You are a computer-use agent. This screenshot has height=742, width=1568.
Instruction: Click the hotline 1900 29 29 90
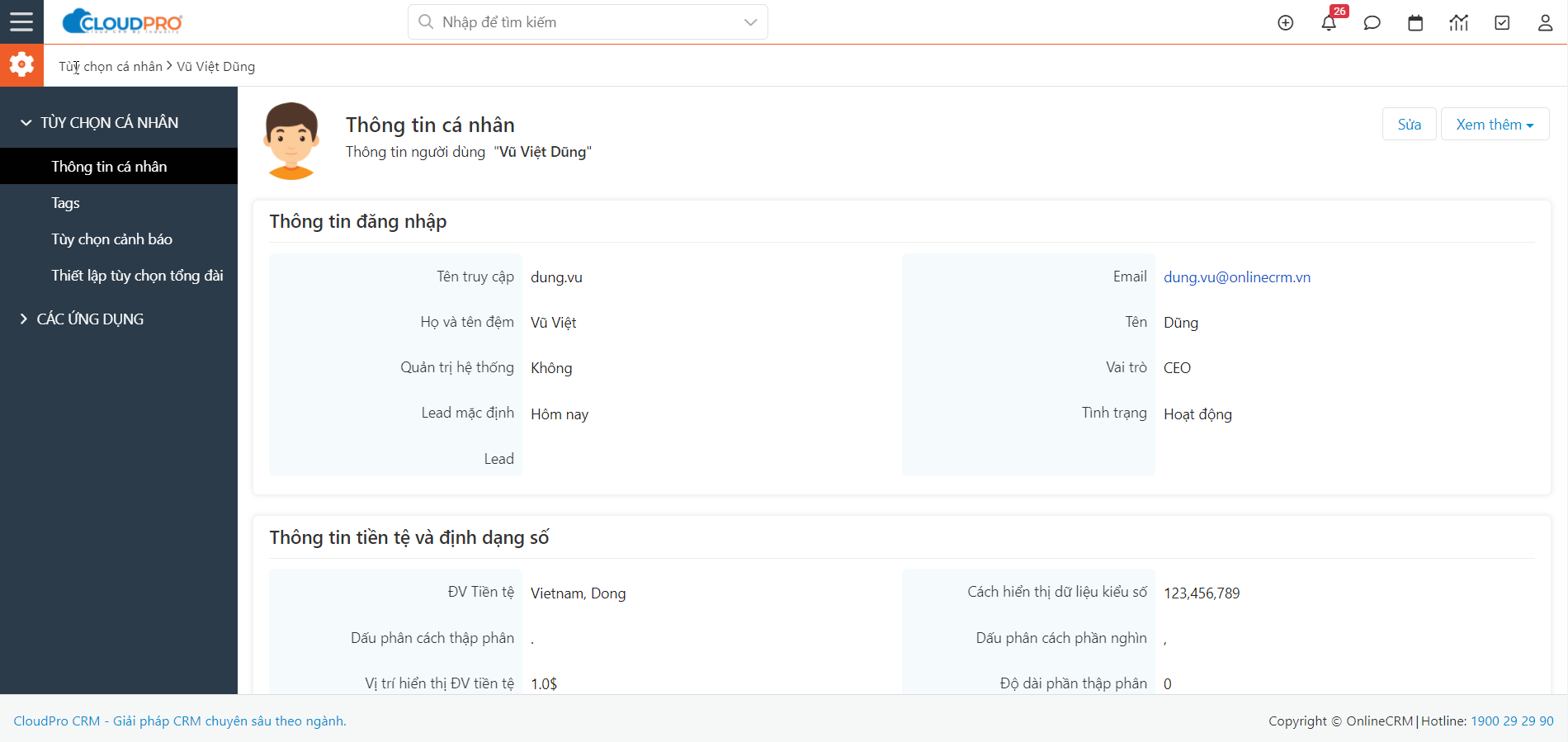(x=1512, y=721)
